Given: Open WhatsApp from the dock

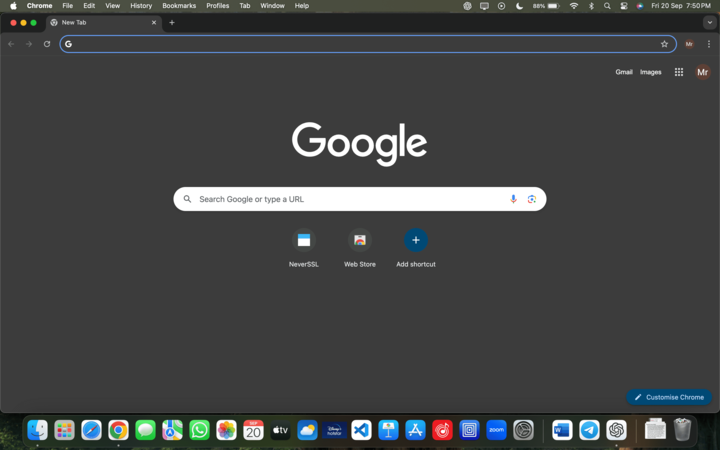Looking at the screenshot, I should [199, 430].
